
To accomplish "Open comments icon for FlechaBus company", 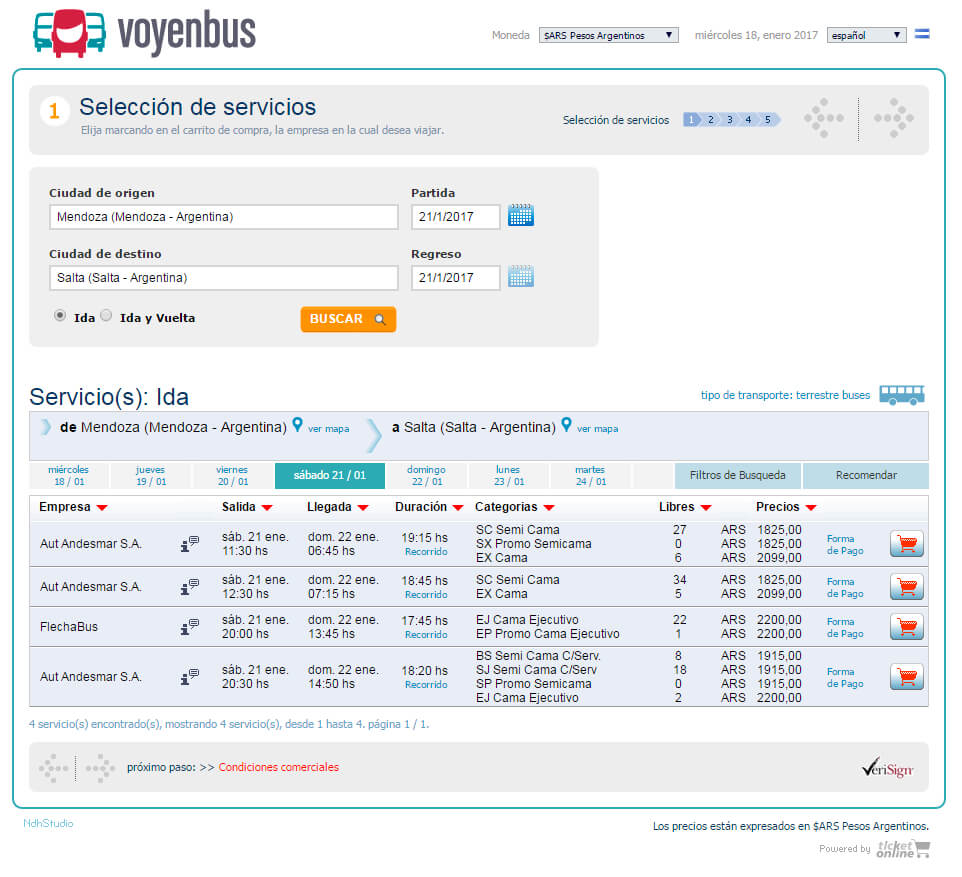I will point(189,627).
